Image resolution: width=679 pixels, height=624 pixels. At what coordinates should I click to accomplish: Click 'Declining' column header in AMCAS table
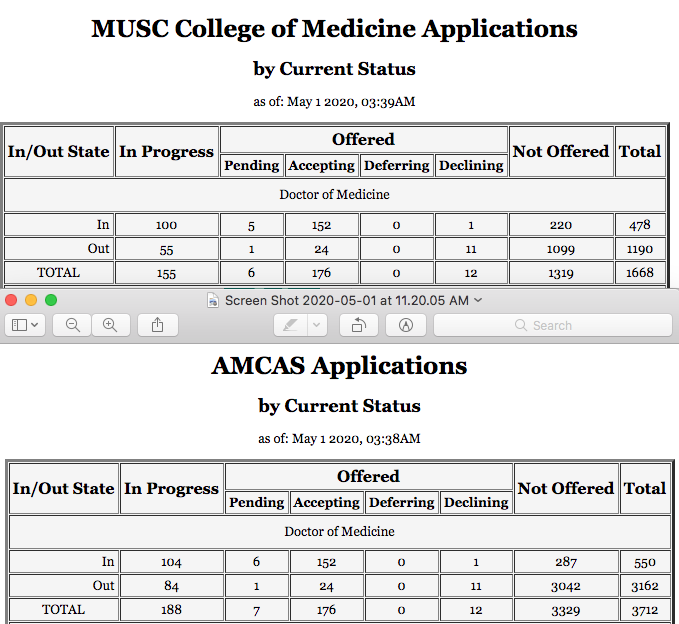tap(476, 502)
